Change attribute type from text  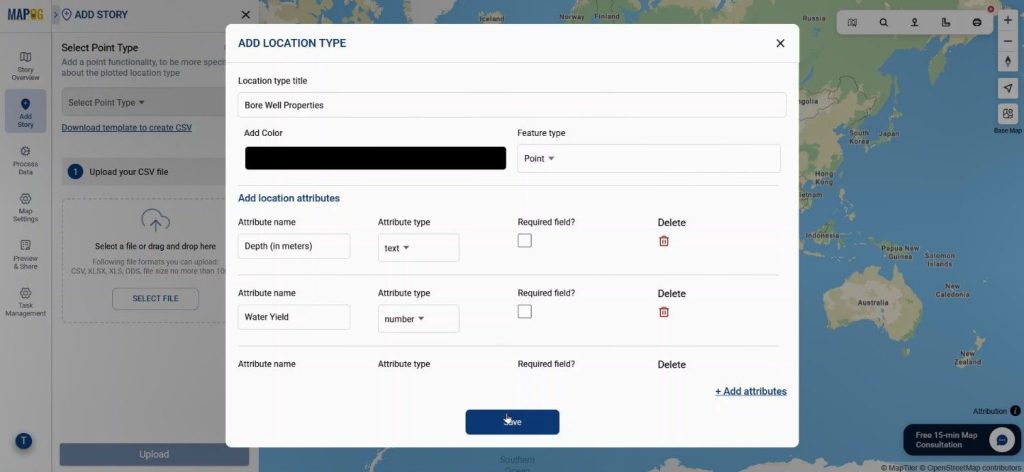[418, 248]
